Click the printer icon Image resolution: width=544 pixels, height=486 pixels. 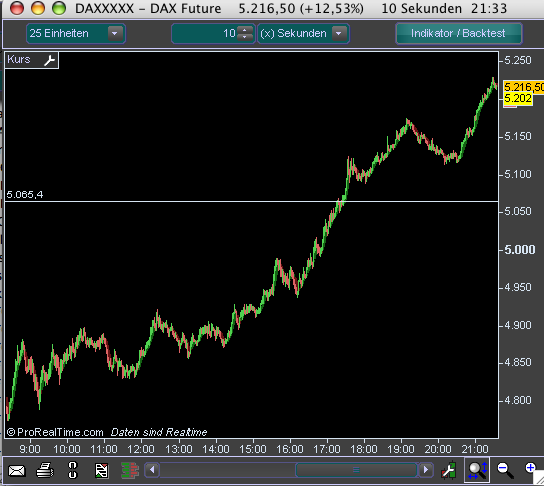pyautogui.click(x=45, y=470)
